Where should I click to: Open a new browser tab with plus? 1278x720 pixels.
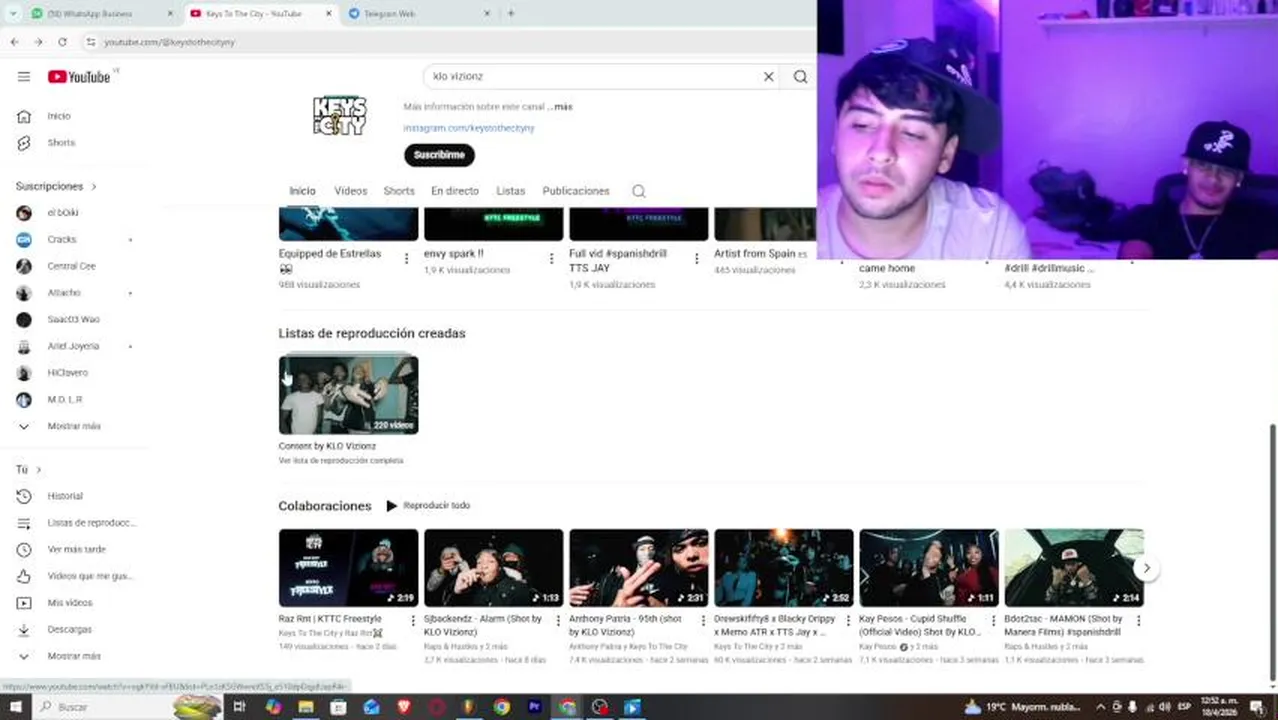510,14
